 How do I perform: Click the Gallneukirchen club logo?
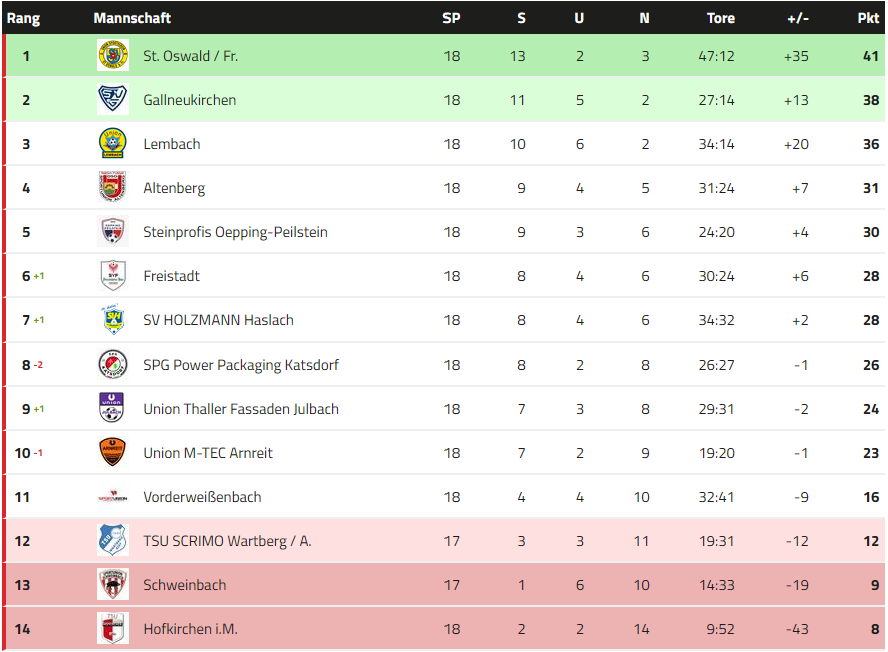point(113,100)
